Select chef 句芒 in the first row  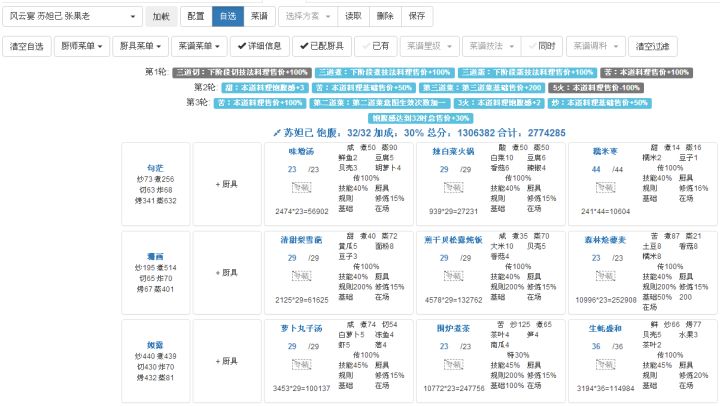[155, 168]
